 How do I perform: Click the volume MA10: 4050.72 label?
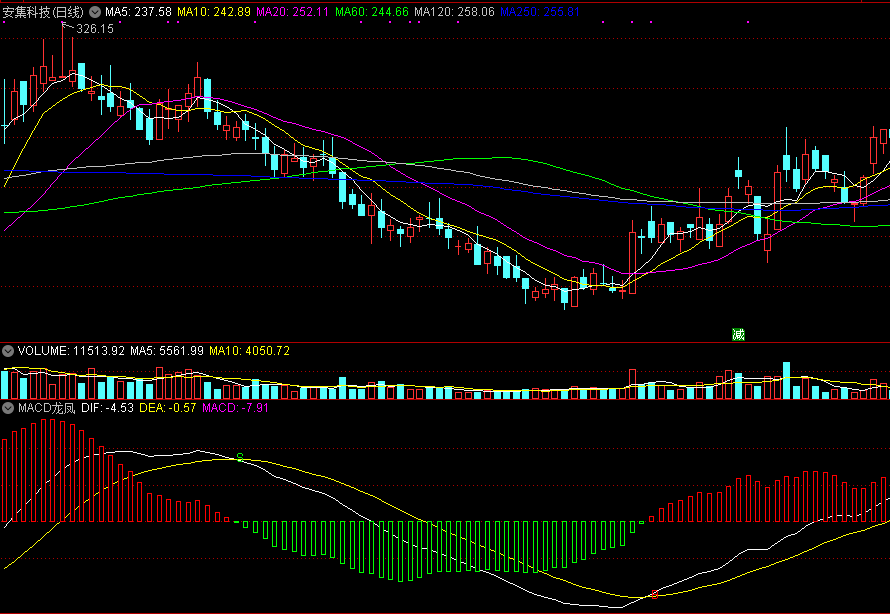point(249,351)
